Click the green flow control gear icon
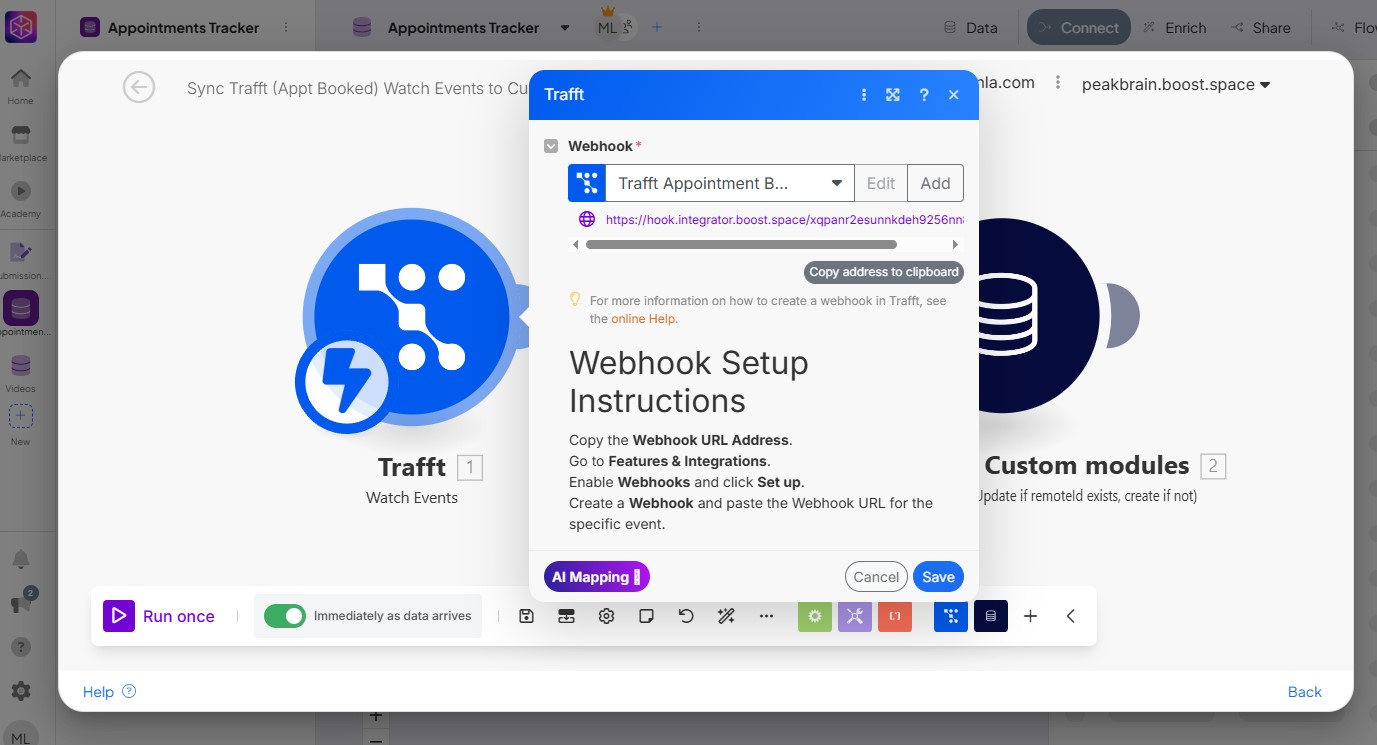 [815, 616]
